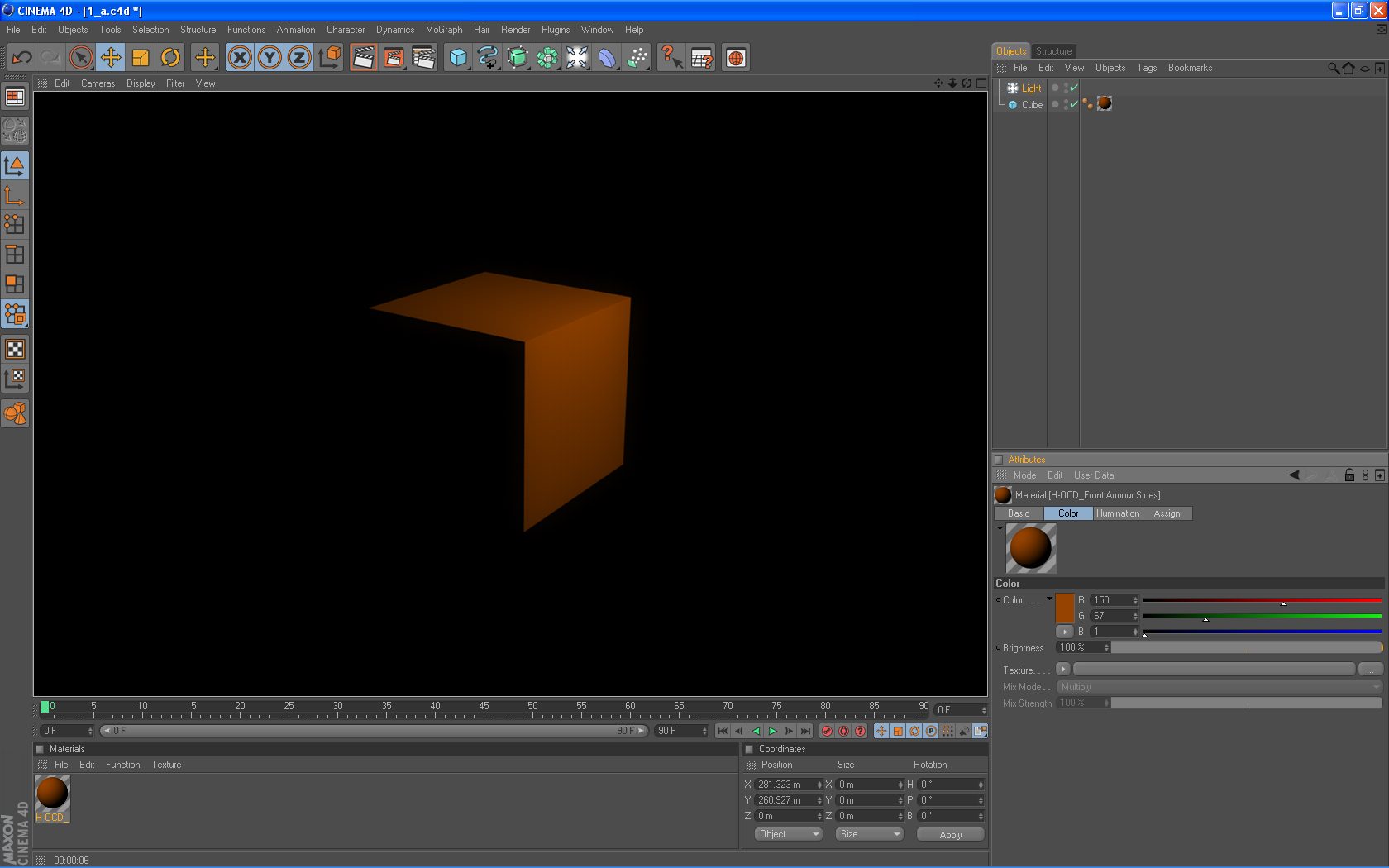Click the Render in Picture Viewer icon
Image resolution: width=1389 pixels, height=868 pixels.
[394, 58]
